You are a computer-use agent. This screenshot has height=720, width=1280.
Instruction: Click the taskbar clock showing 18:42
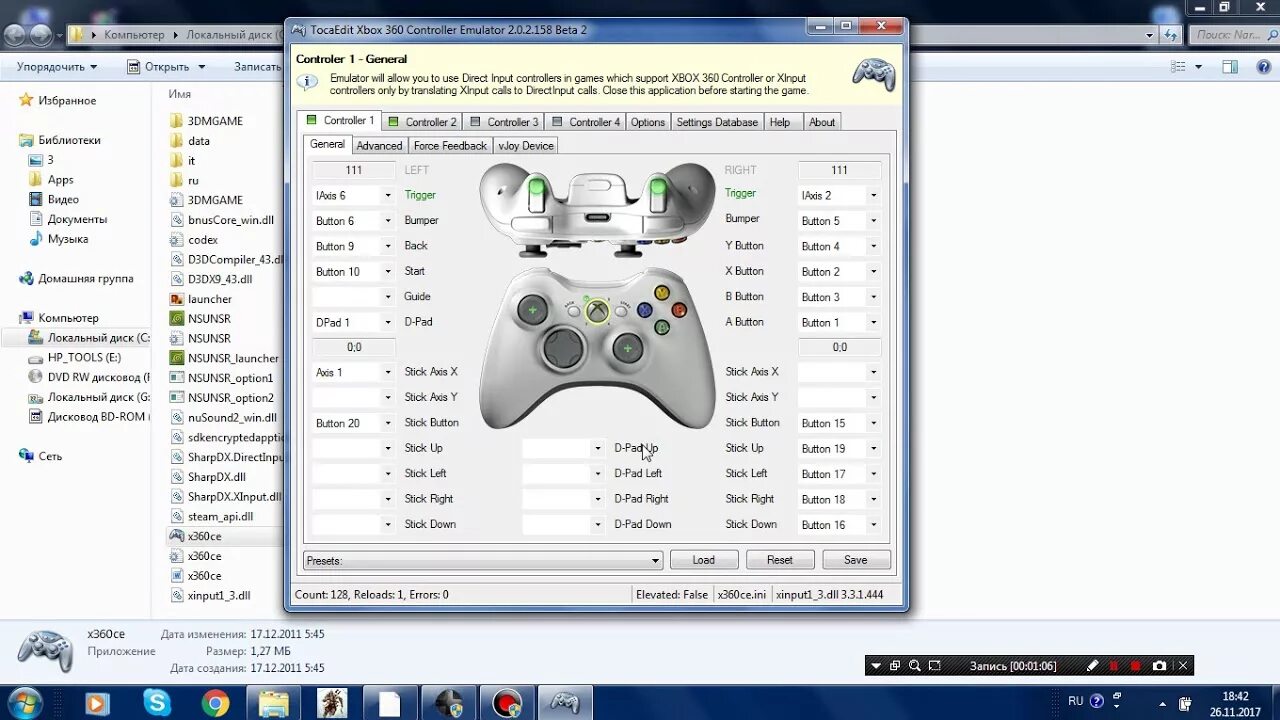pyautogui.click(x=1235, y=703)
